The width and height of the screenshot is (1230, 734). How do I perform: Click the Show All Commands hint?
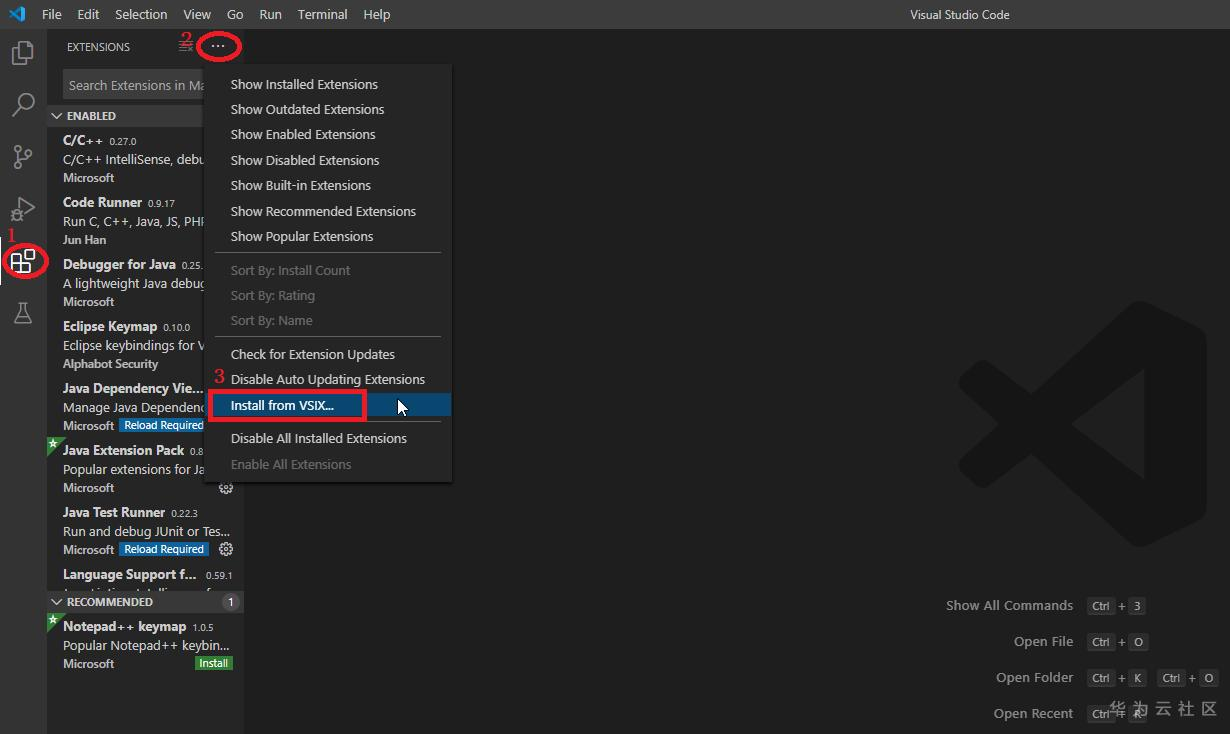(x=1009, y=605)
